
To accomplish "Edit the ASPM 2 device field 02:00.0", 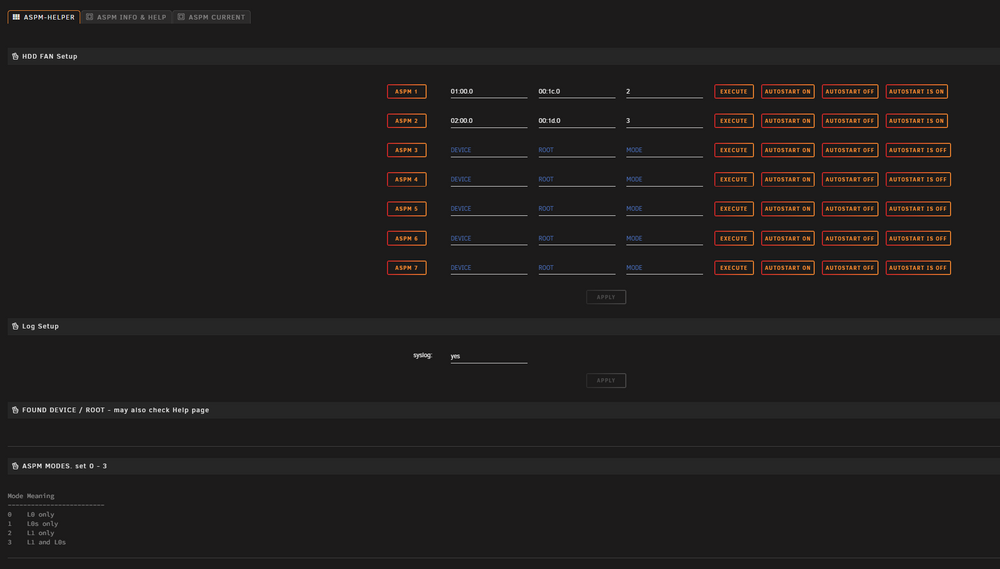I will pos(489,121).
